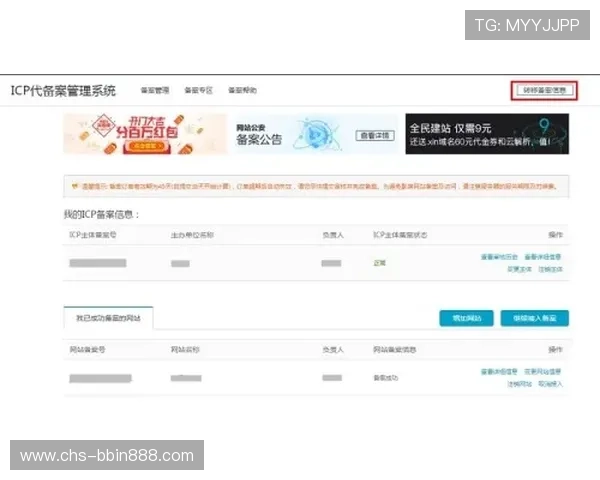600x480 pixels.
Task: Click the orange button on 红包 banner
Action: (147, 146)
